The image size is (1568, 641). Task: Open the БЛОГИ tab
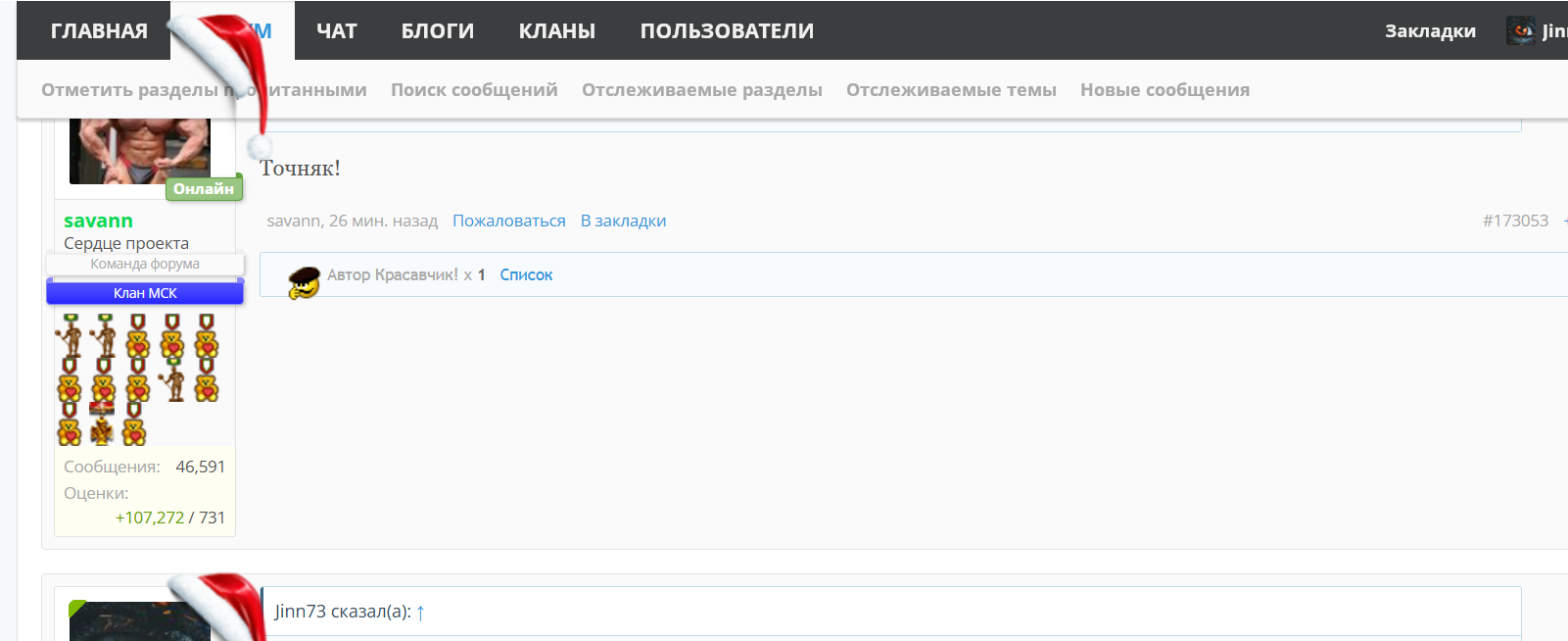point(438,30)
